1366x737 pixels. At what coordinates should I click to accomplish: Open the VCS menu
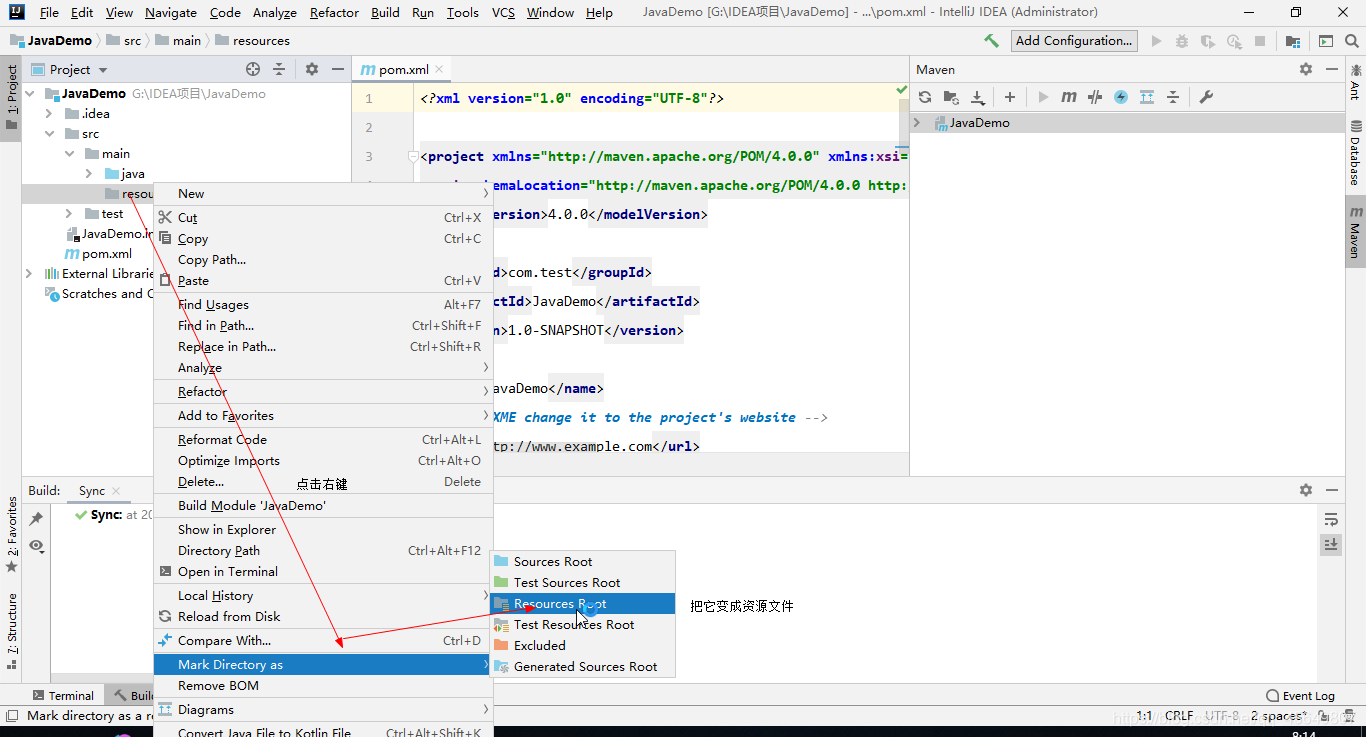(x=503, y=12)
